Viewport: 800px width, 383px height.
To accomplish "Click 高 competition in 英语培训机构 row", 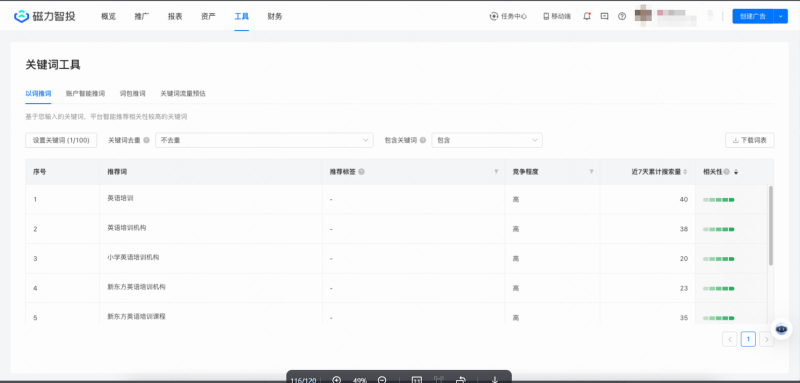I will pyautogui.click(x=516, y=229).
